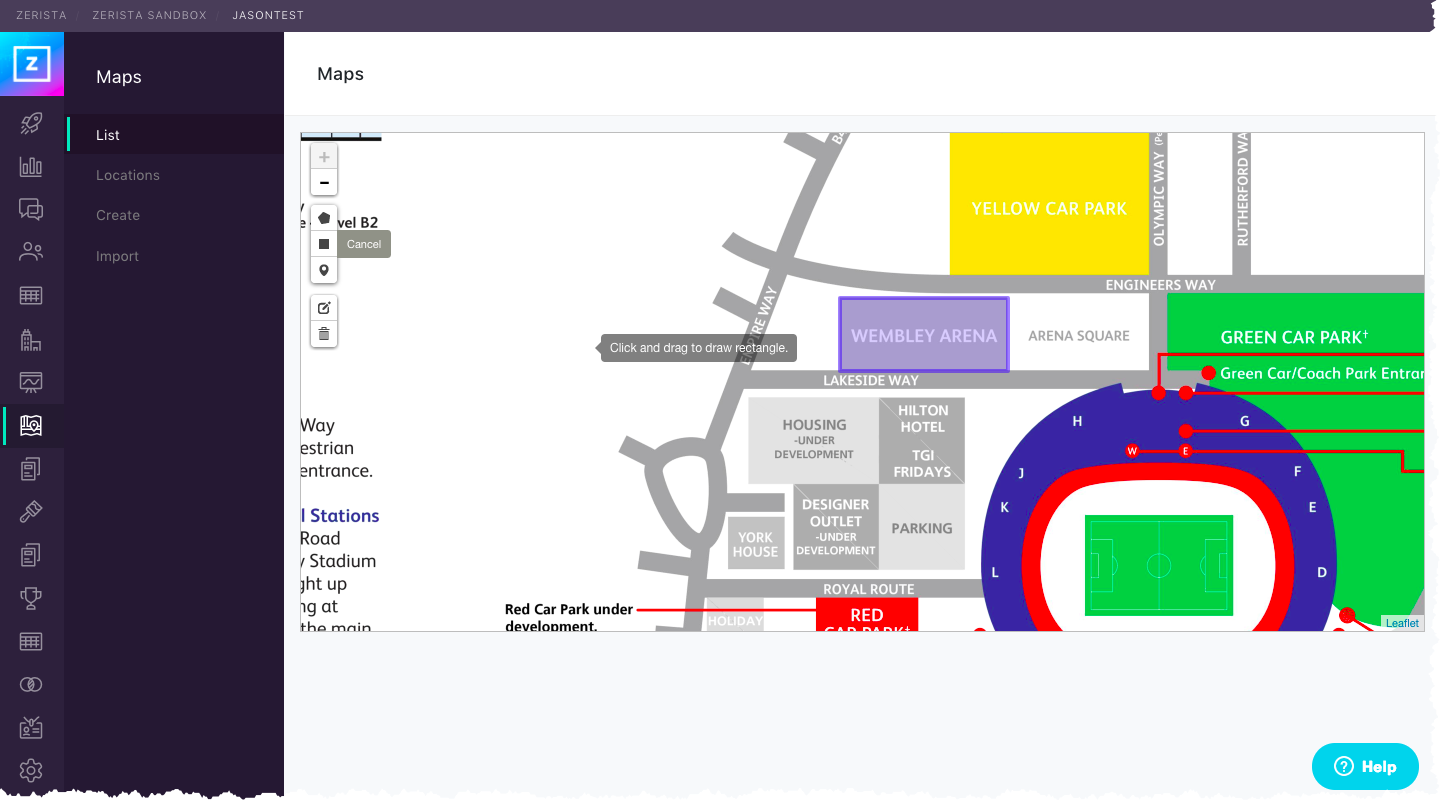
Task: Zoom out the map with minus button
Action: click(324, 183)
